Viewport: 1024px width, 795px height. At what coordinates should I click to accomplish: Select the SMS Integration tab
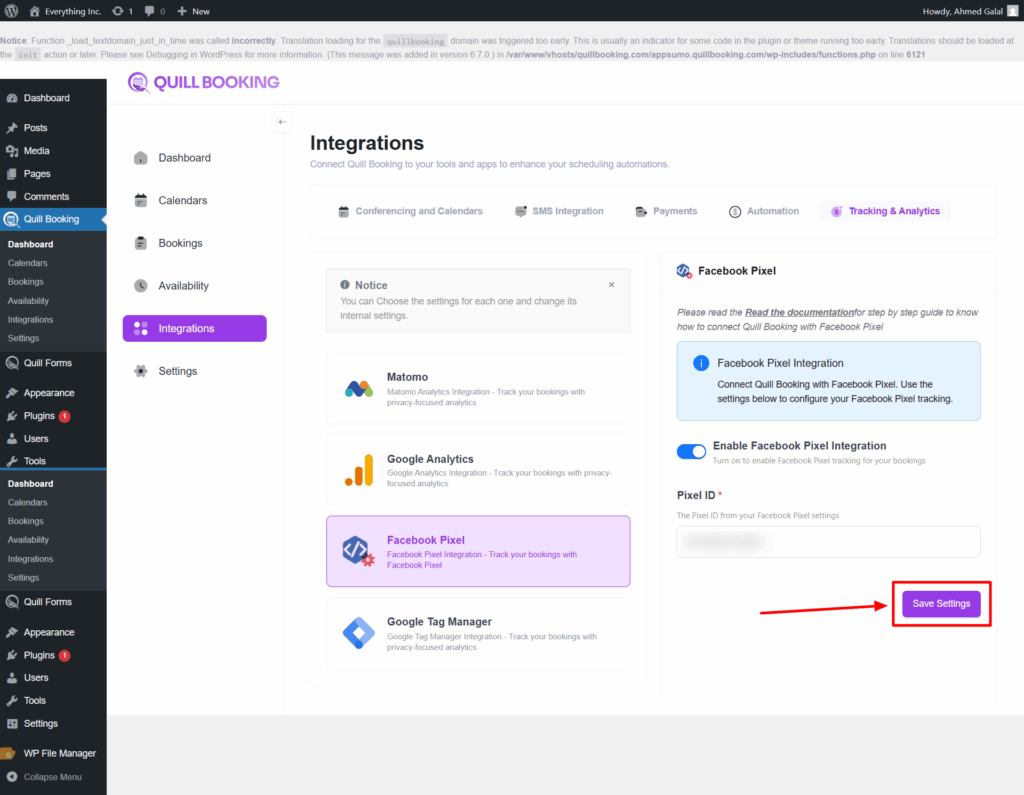pyautogui.click(x=559, y=211)
